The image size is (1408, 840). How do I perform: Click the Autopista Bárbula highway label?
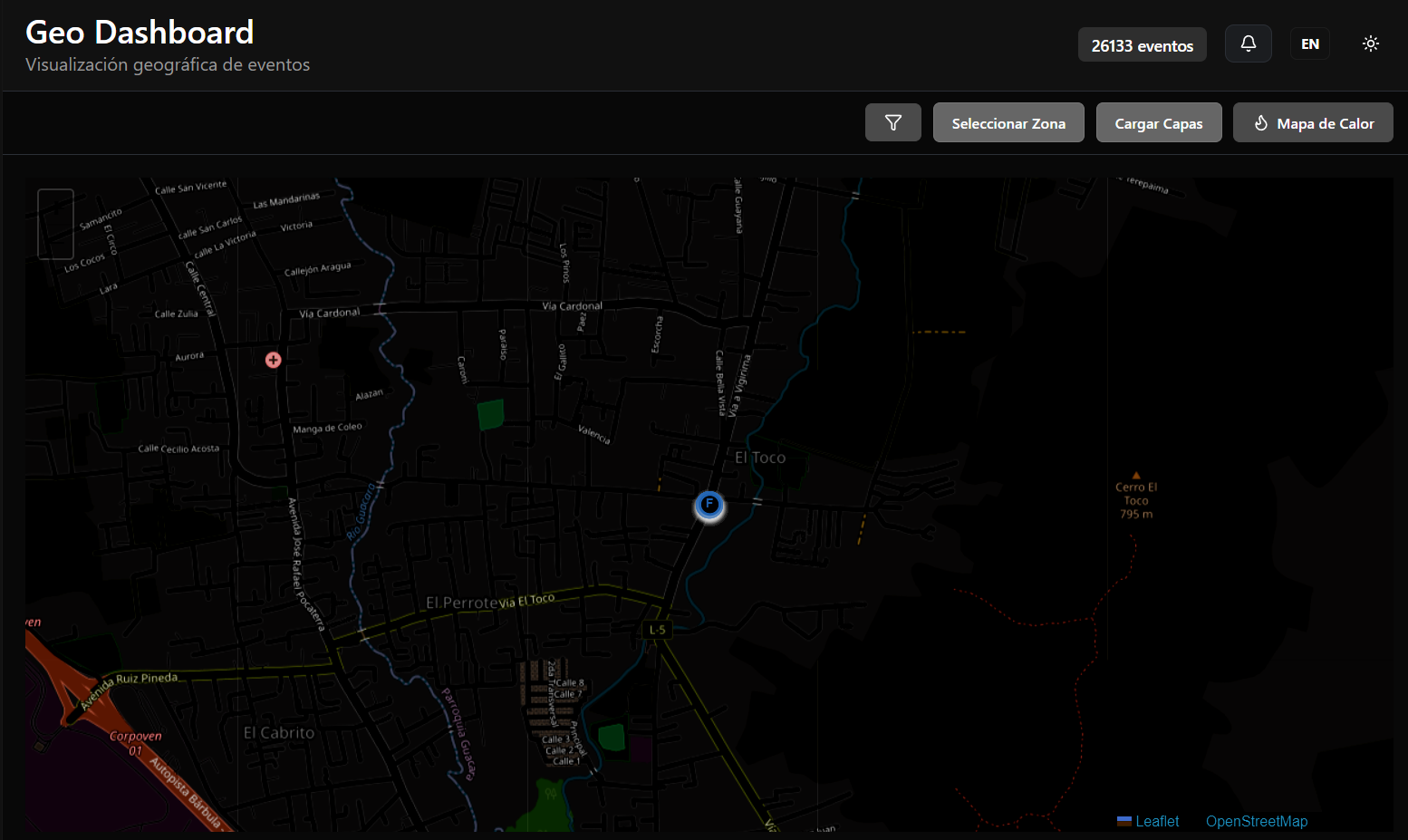(x=186, y=792)
